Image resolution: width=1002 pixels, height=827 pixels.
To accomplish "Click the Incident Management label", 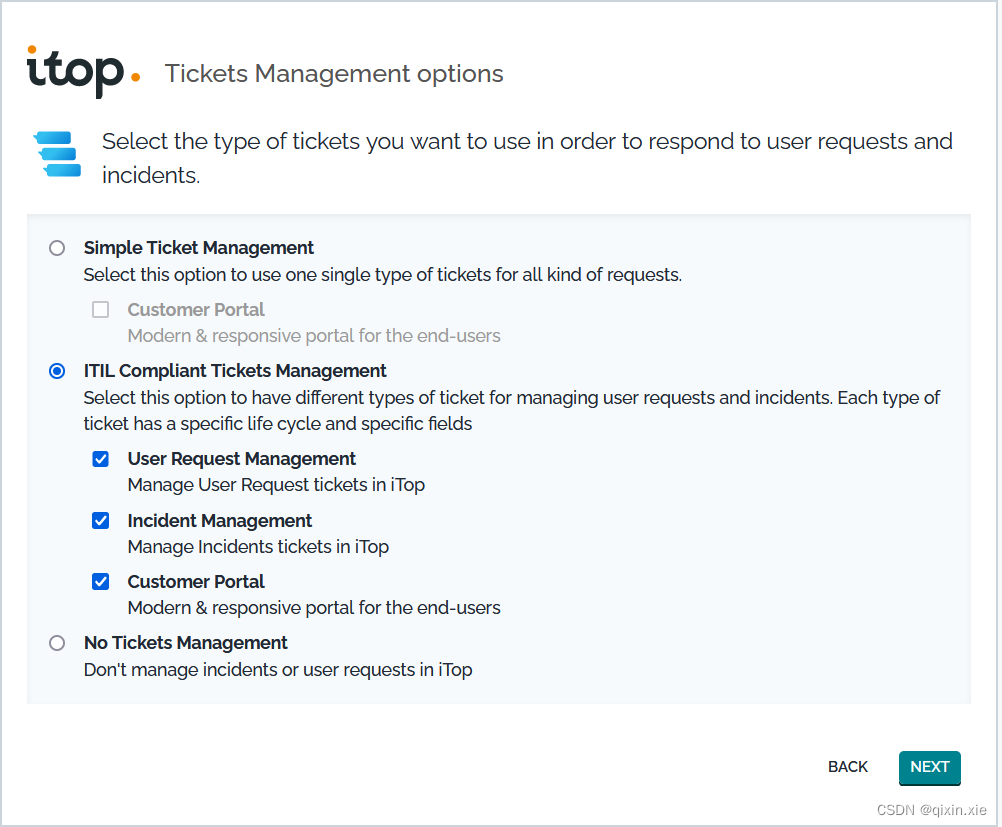I will (x=219, y=521).
